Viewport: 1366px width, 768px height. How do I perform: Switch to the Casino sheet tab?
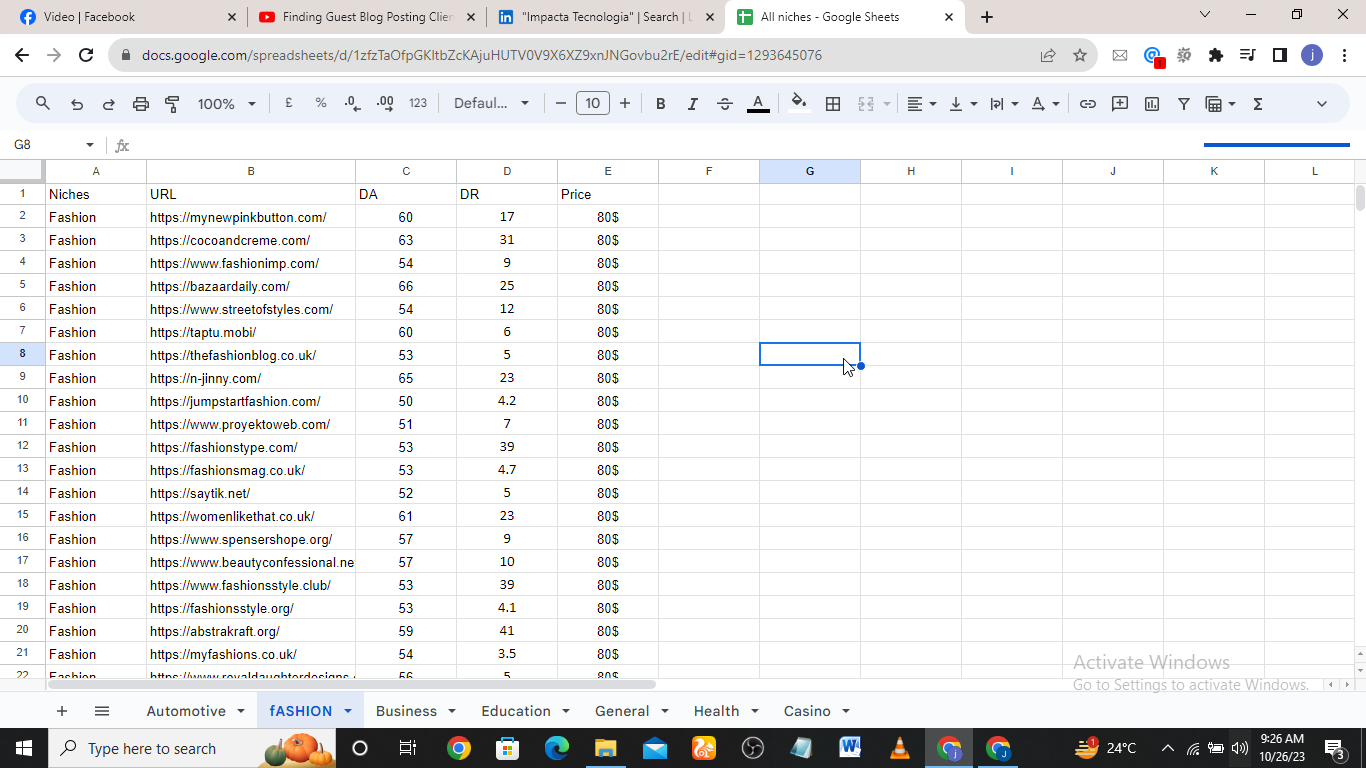click(807, 711)
